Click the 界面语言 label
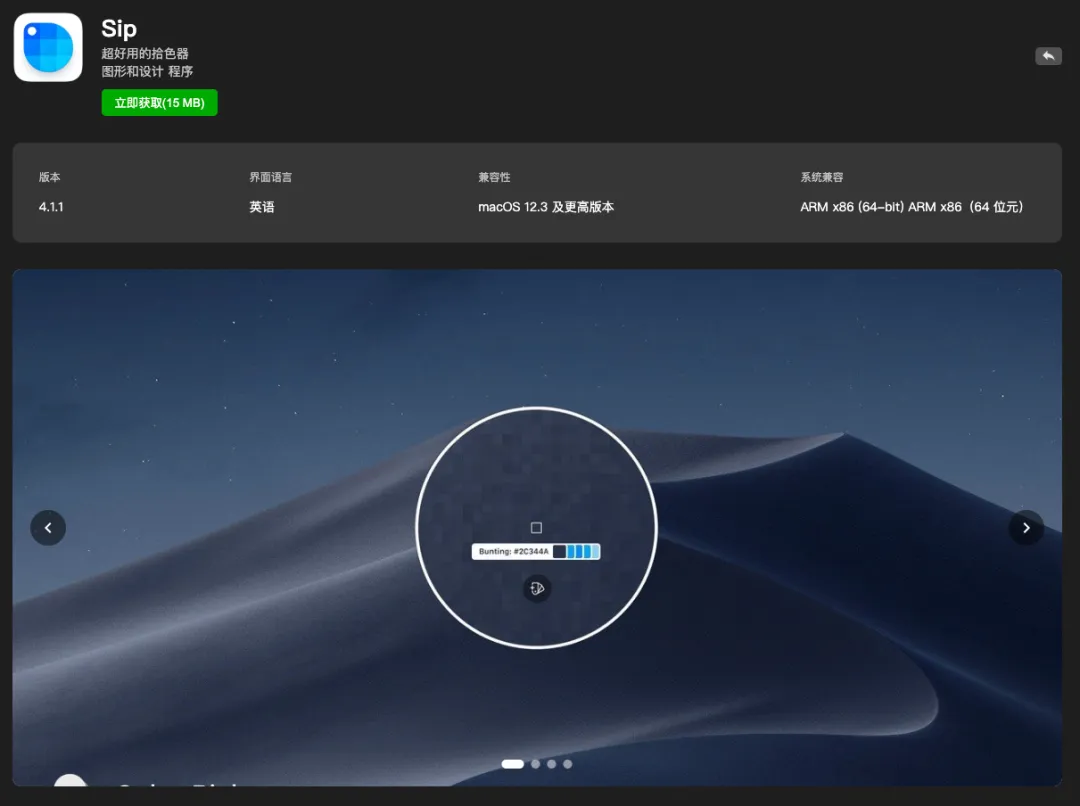Screen dimensions: 1080x806 271,177
